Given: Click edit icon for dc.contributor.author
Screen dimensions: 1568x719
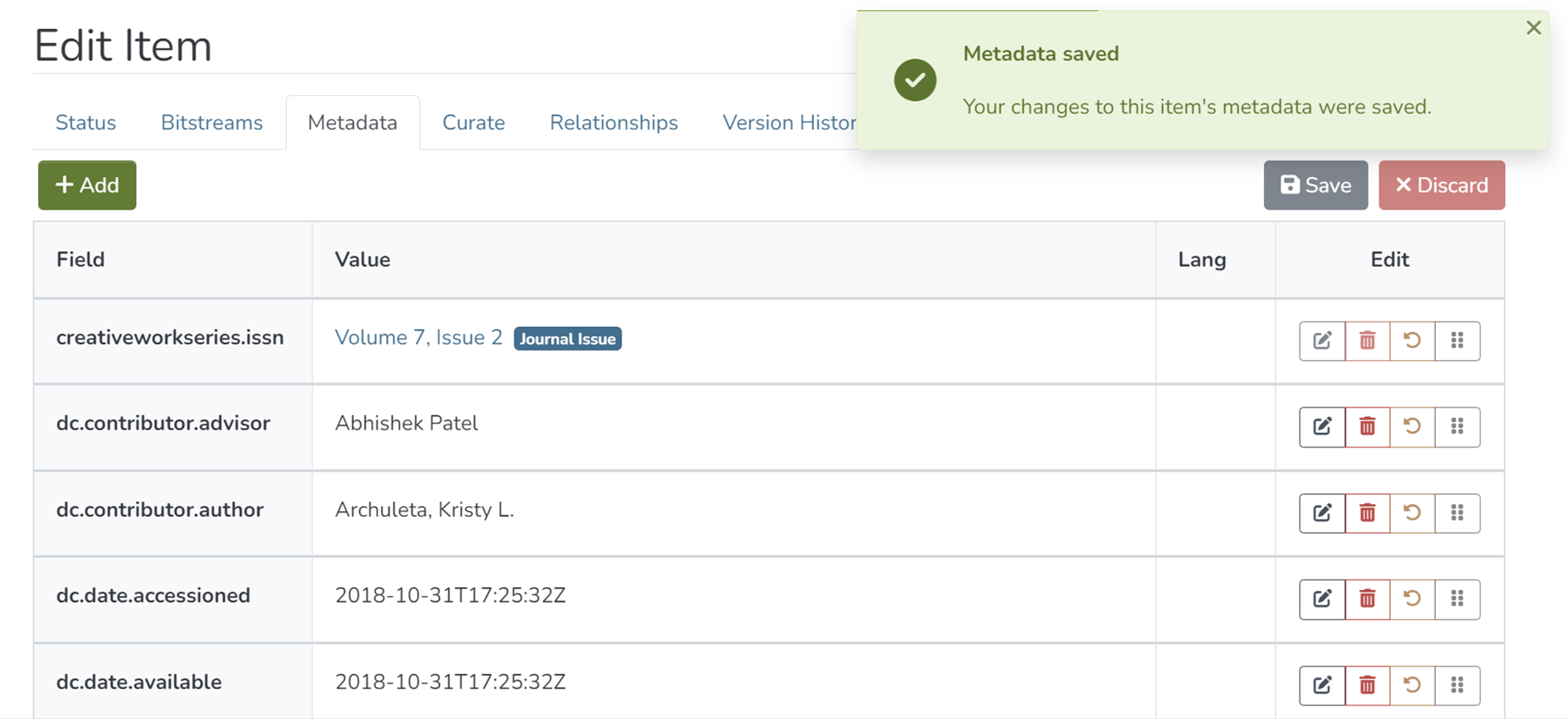Looking at the screenshot, I should pyautogui.click(x=1322, y=513).
